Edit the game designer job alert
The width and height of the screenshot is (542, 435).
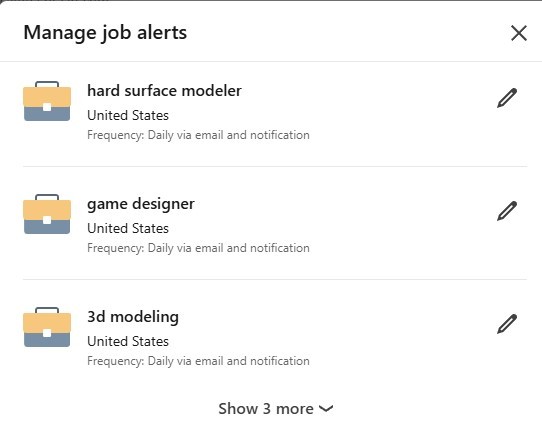click(x=507, y=211)
